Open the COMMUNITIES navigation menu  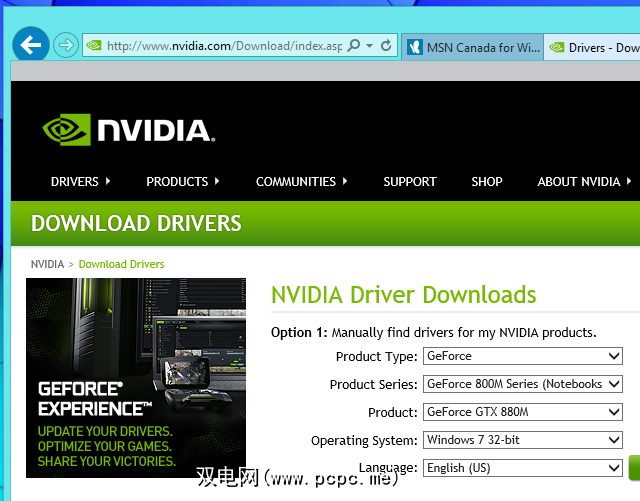pyautogui.click(x=301, y=181)
